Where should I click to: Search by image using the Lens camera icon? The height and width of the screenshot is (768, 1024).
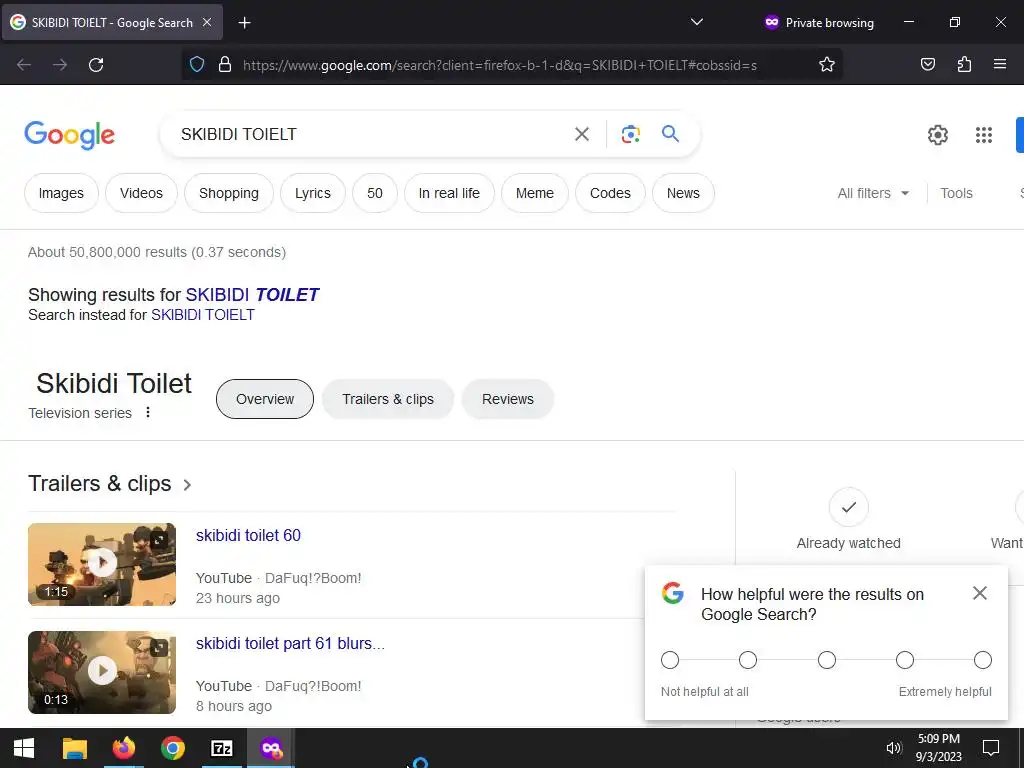(630, 134)
